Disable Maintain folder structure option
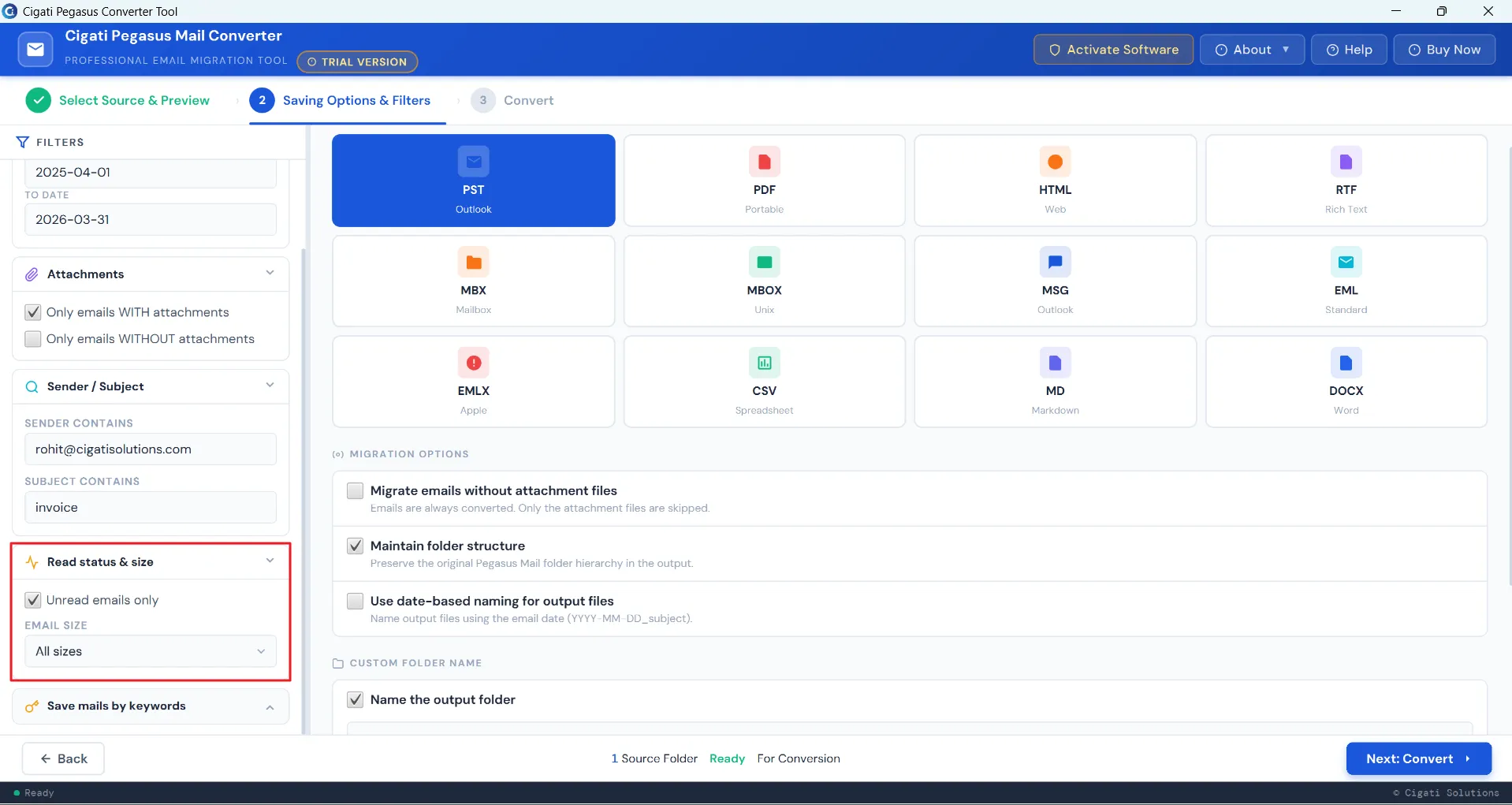 (x=356, y=546)
